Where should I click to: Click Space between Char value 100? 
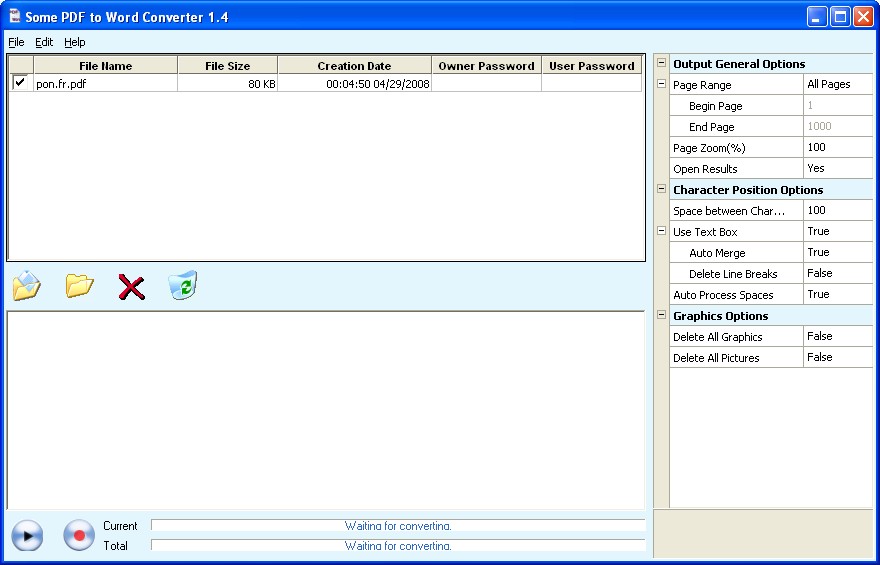pyautogui.click(x=838, y=210)
